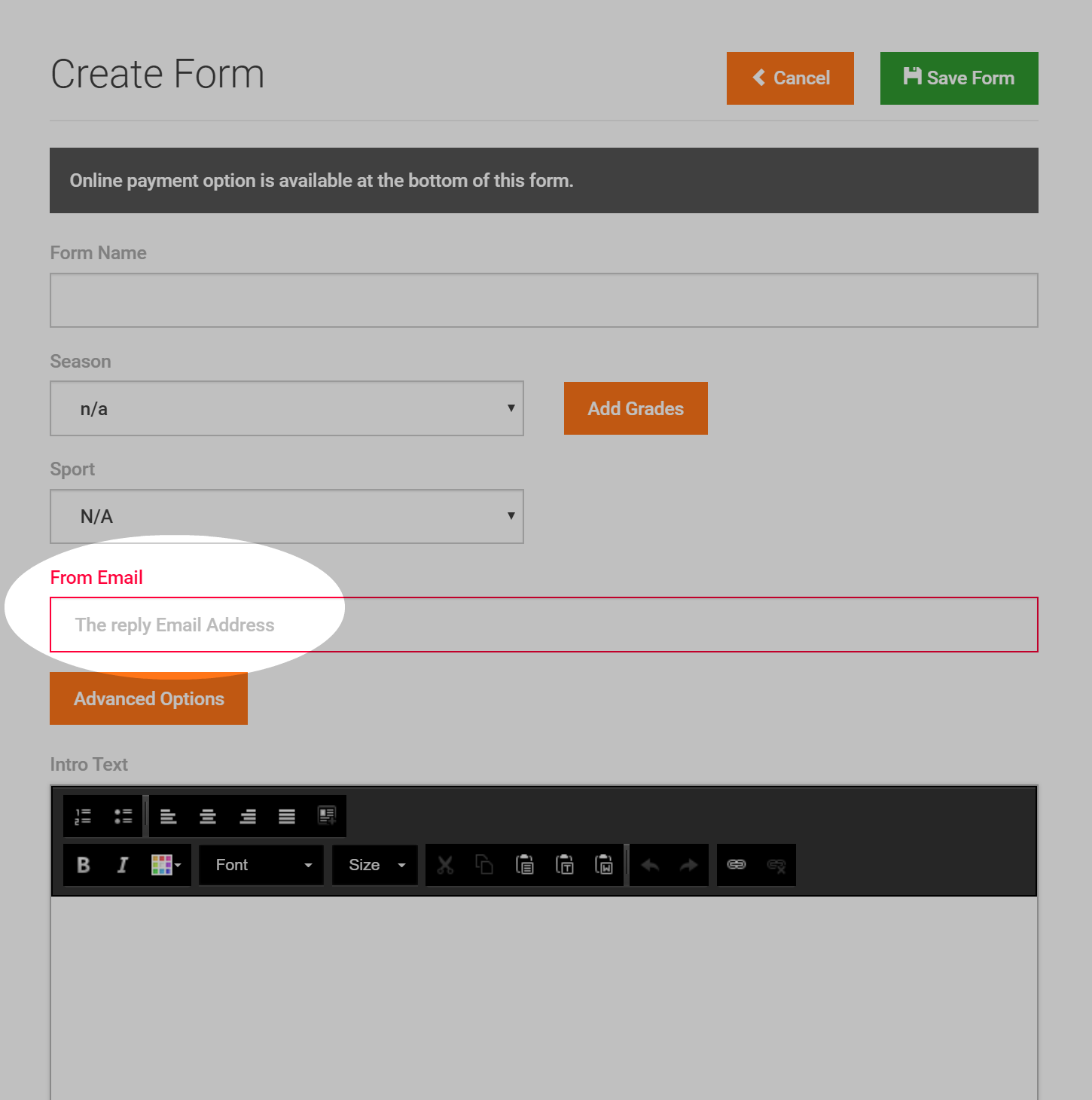Toggle bold formatting
1092x1100 pixels.
[x=84, y=865]
